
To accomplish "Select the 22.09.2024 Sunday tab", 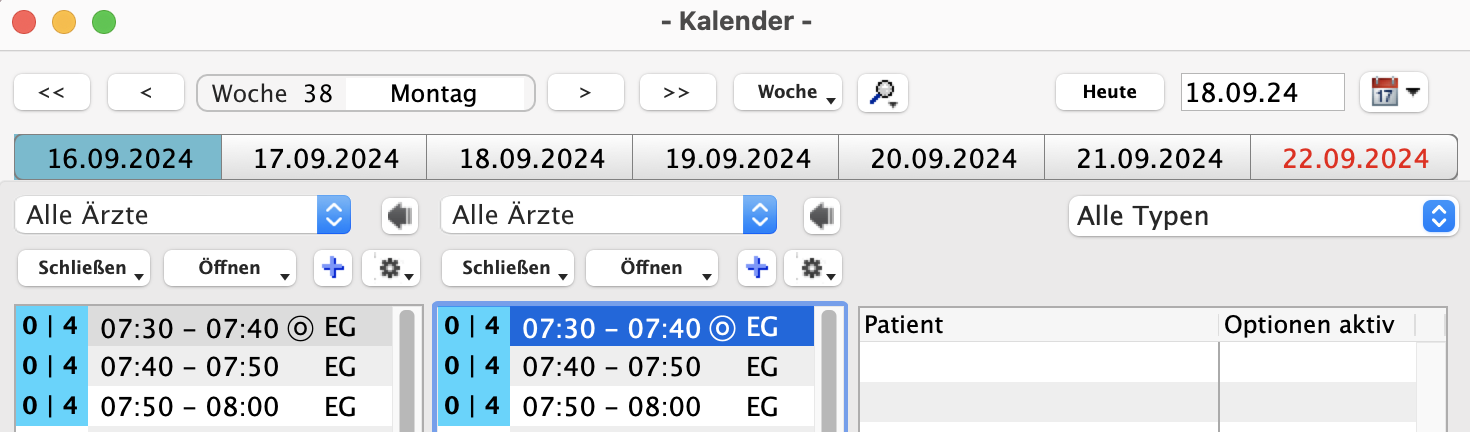I will pos(1354,158).
